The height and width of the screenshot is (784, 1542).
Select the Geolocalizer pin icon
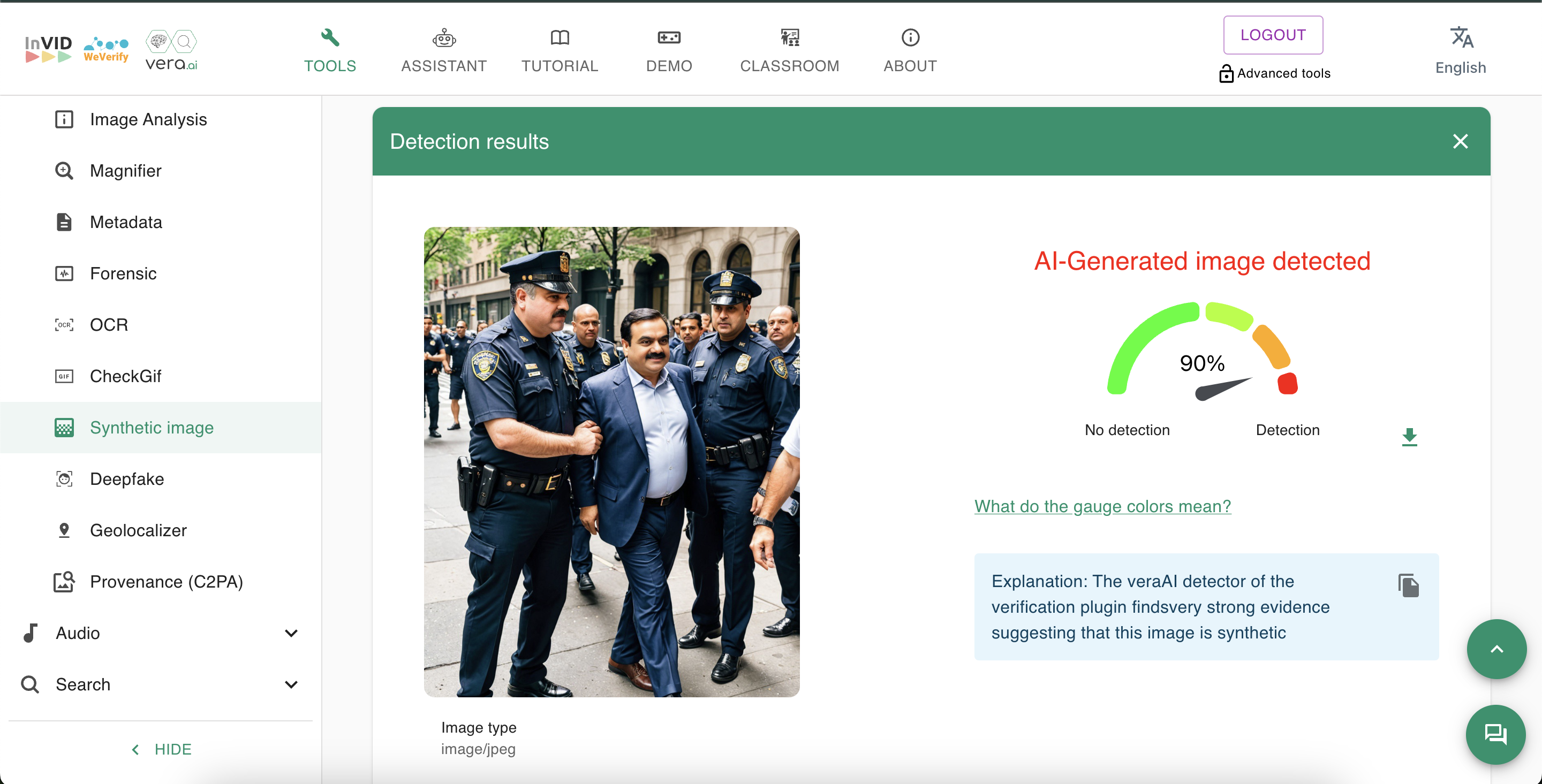[64, 530]
